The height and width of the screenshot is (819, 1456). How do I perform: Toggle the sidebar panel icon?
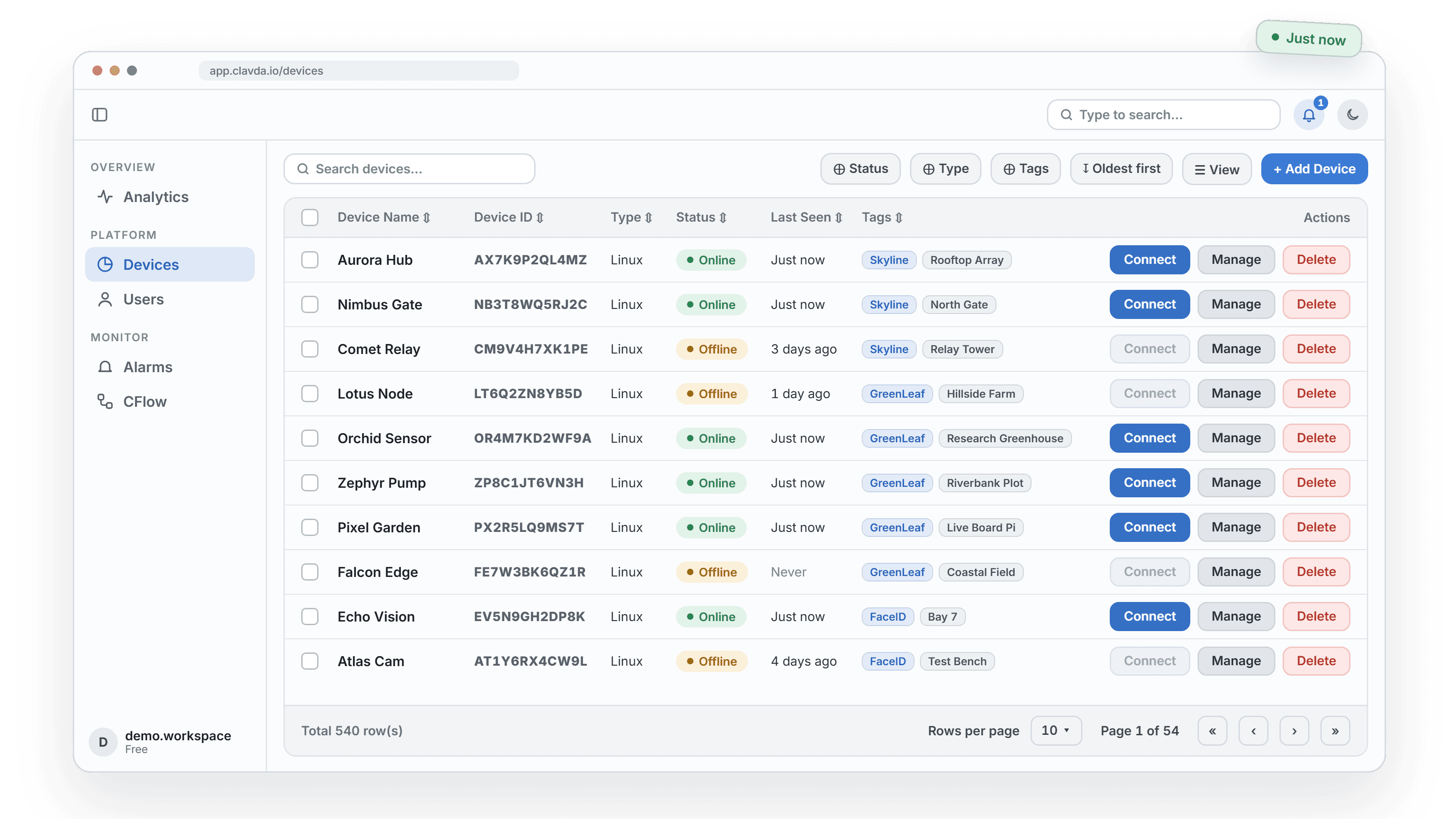100,115
